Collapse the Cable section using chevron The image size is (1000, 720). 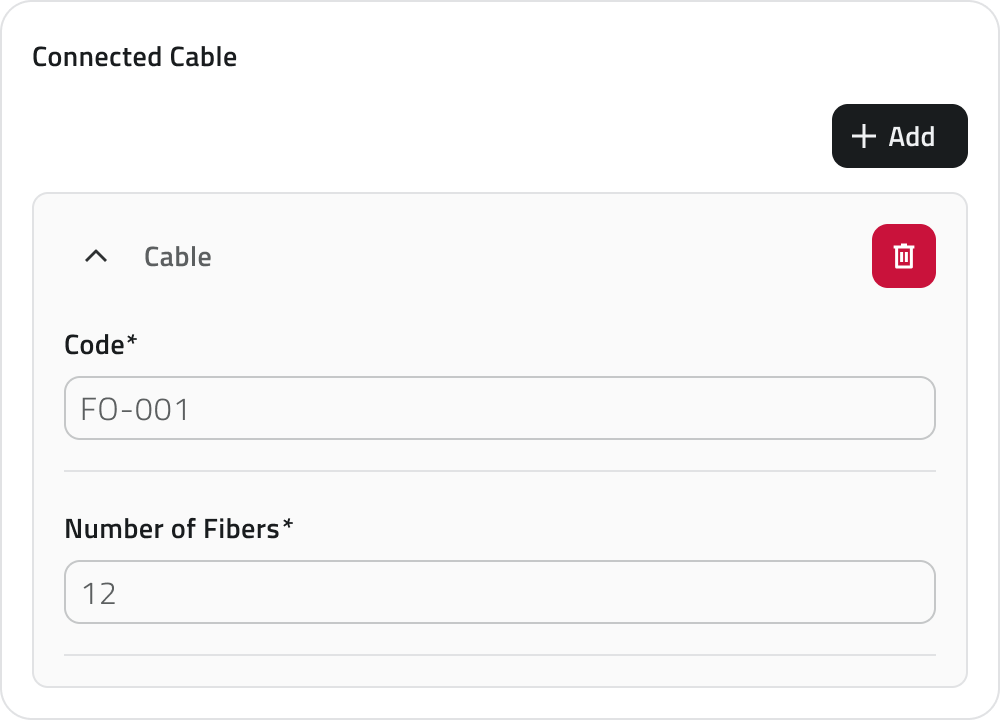click(96, 257)
